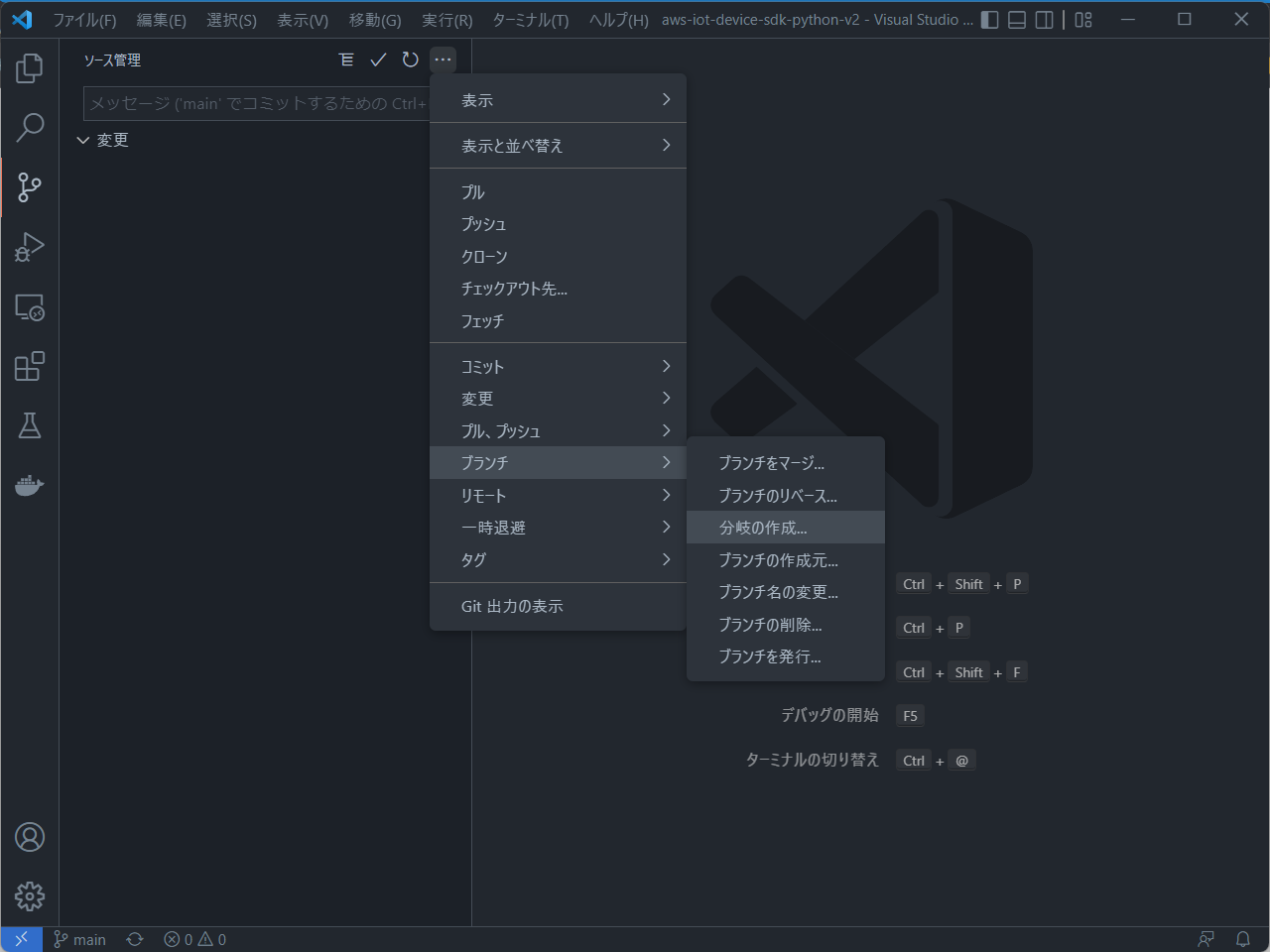The width and height of the screenshot is (1270, 952).
Task: Select 分岐の作成... from branch submenu
Action: point(763,528)
